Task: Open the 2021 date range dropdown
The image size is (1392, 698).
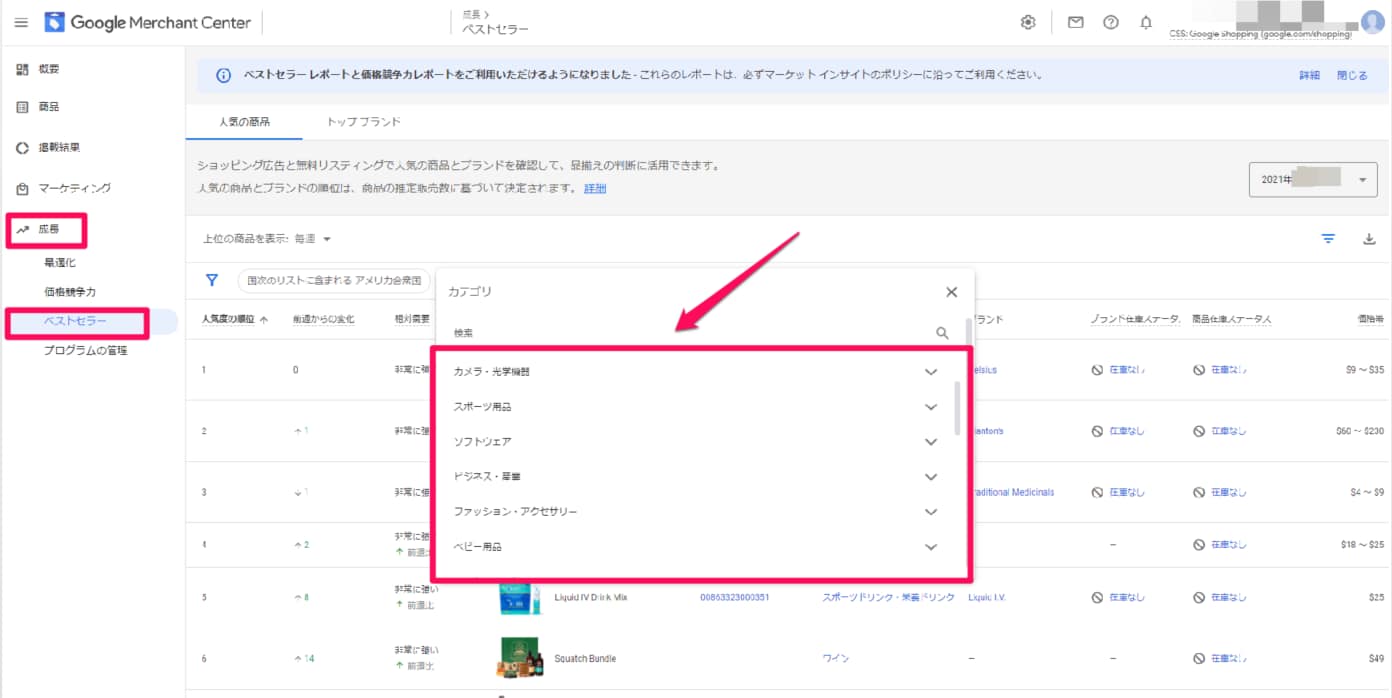Action: pyautogui.click(x=1312, y=180)
